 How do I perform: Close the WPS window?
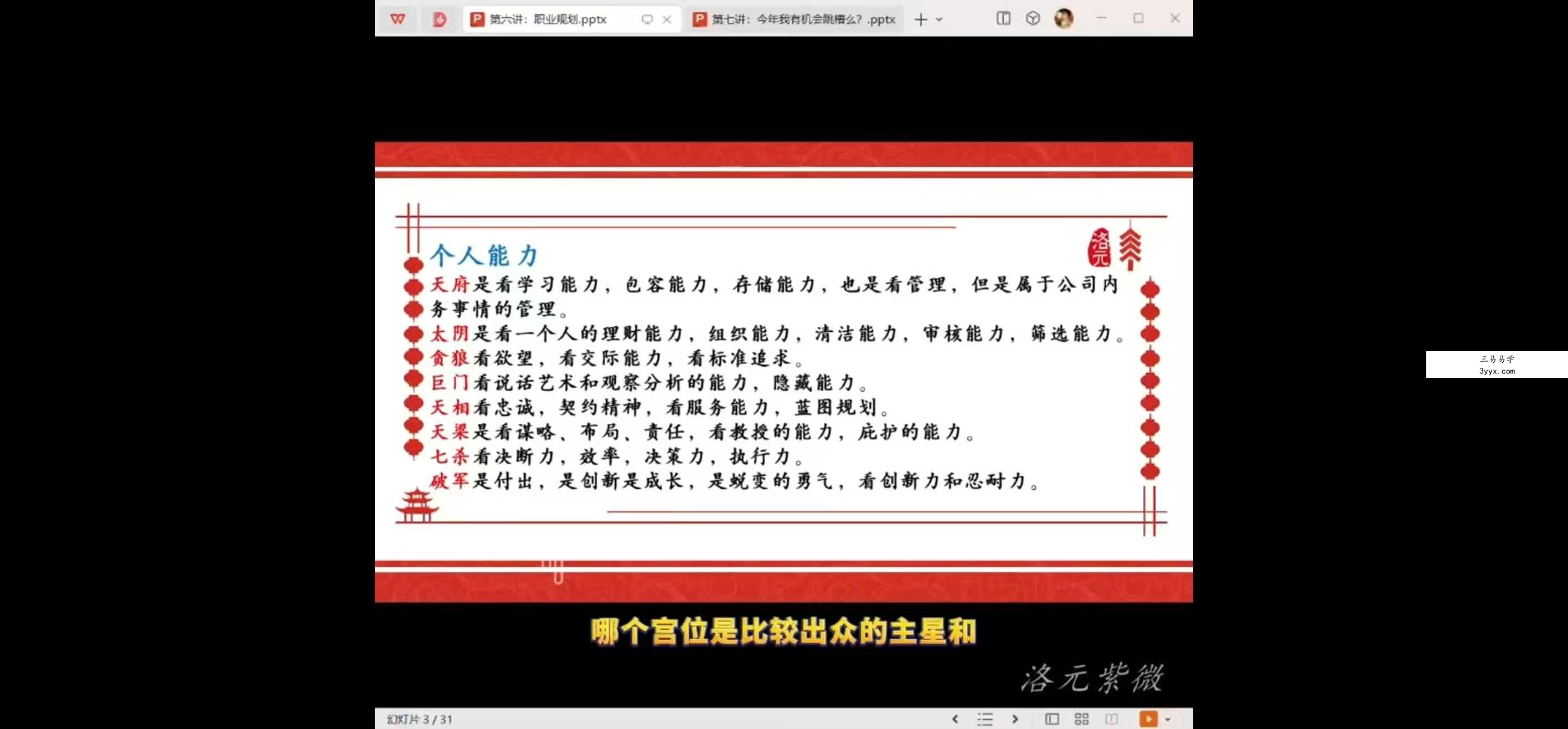click(1175, 18)
